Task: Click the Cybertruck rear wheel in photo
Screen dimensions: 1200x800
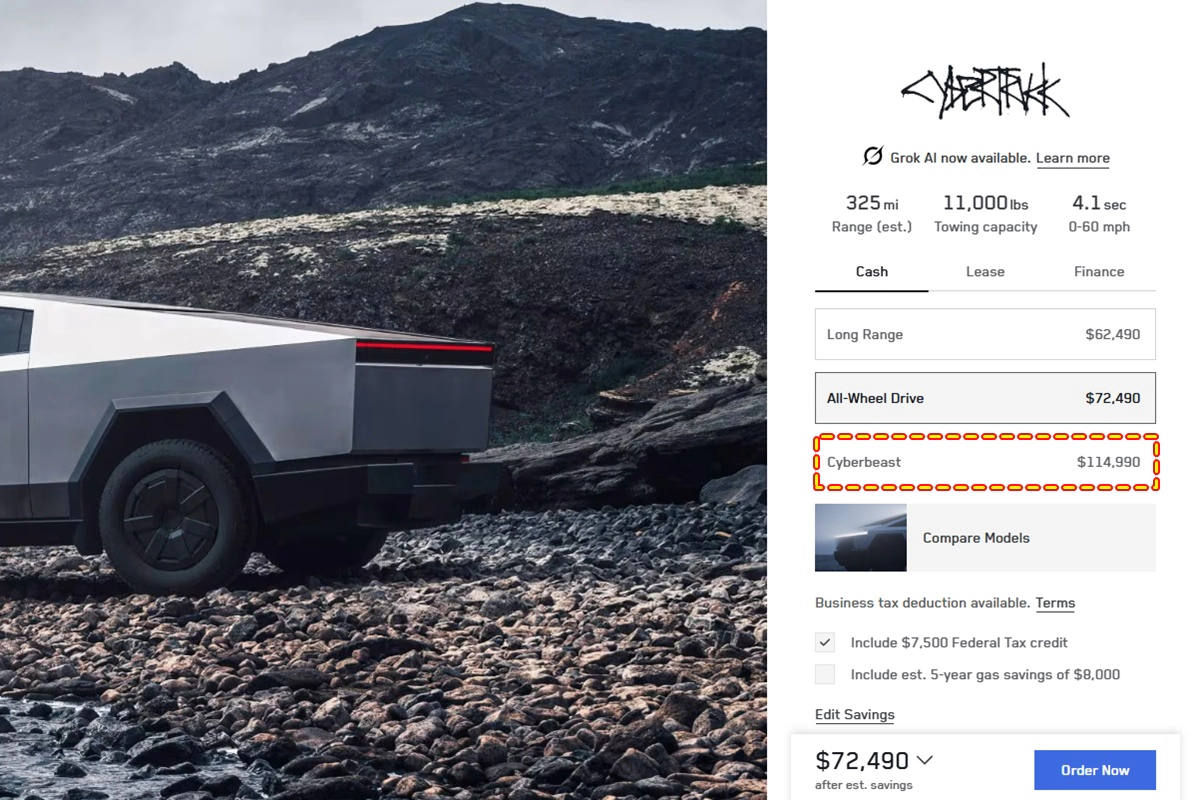Action: (x=173, y=518)
